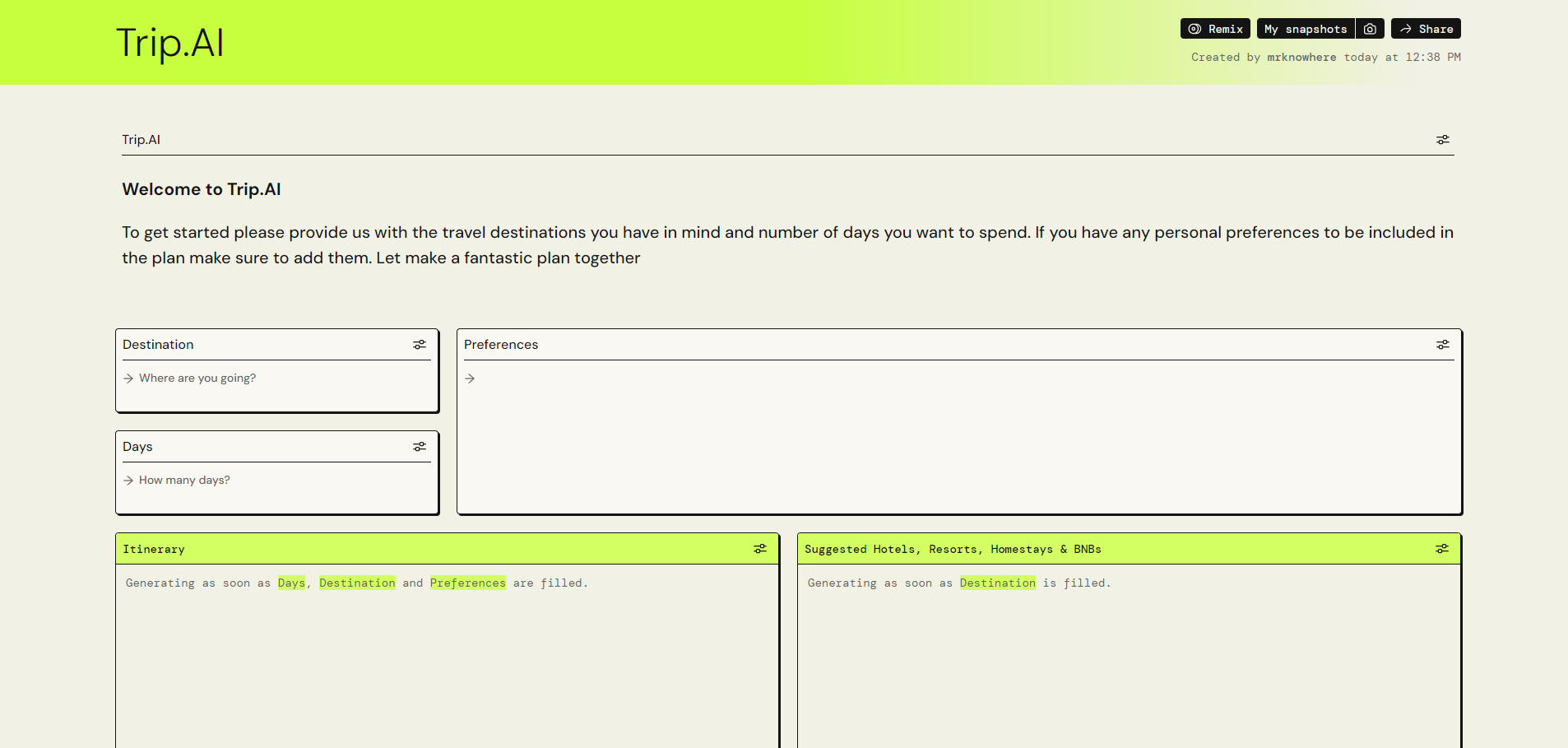Focus the 'How many days?' field
This screenshot has height=748, width=1568.
point(276,481)
